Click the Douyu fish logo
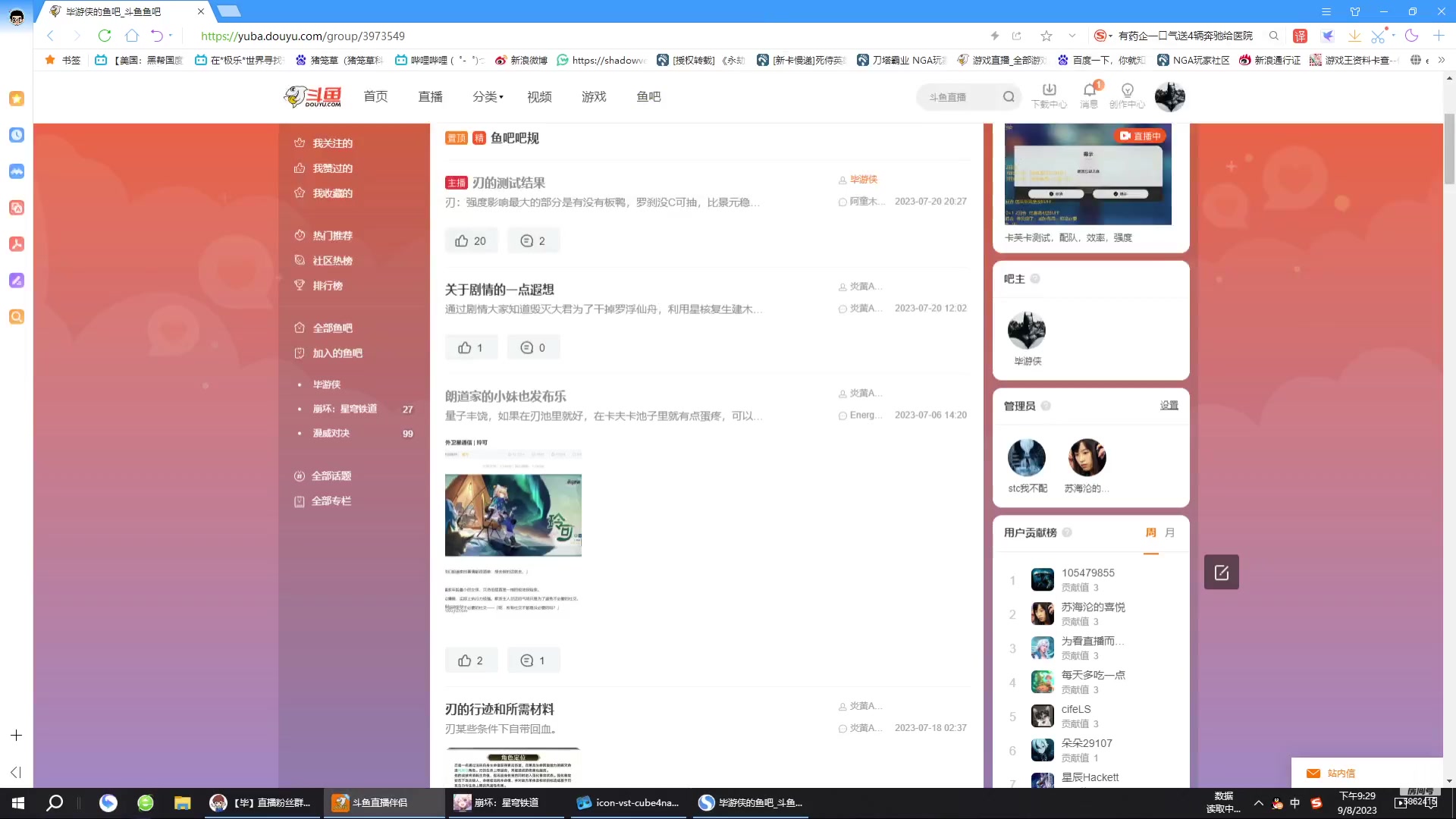The width and height of the screenshot is (1456, 819). coord(313,96)
